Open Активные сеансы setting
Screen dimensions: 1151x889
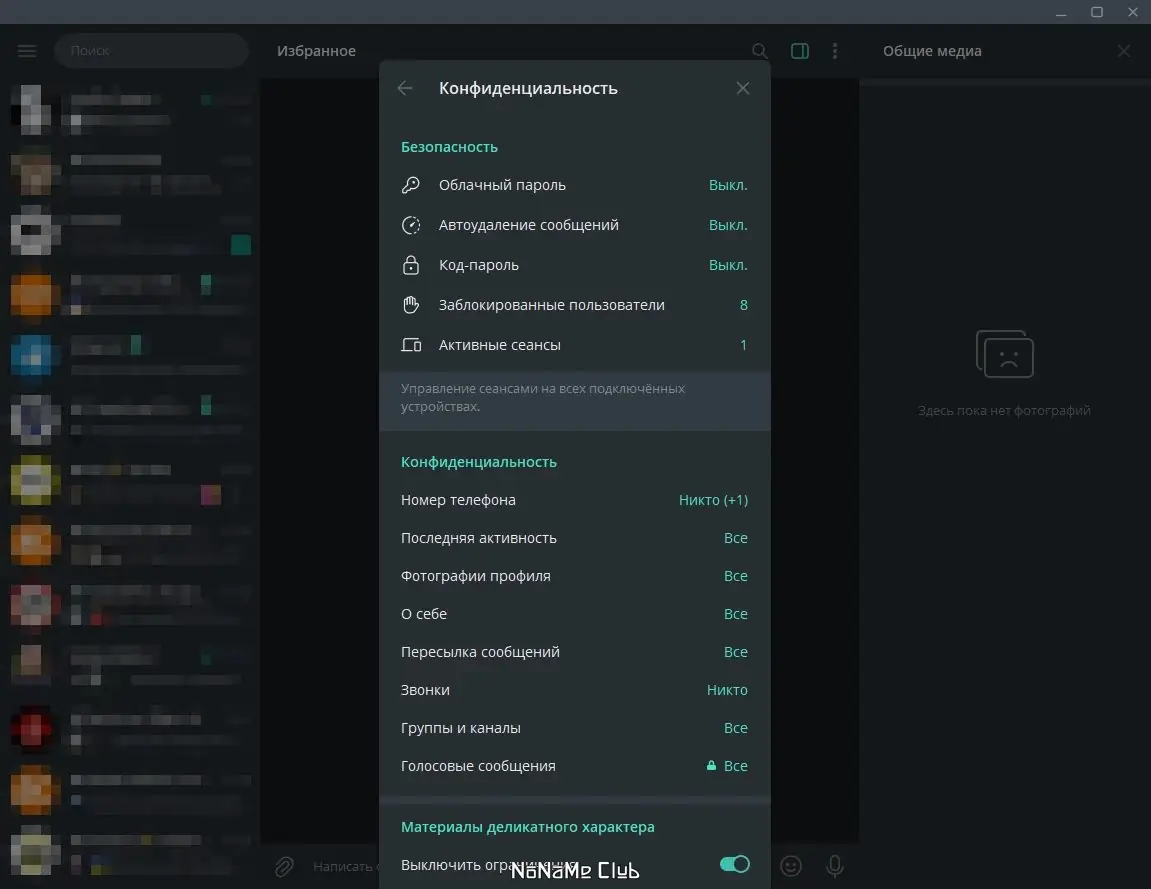(574, 345)
